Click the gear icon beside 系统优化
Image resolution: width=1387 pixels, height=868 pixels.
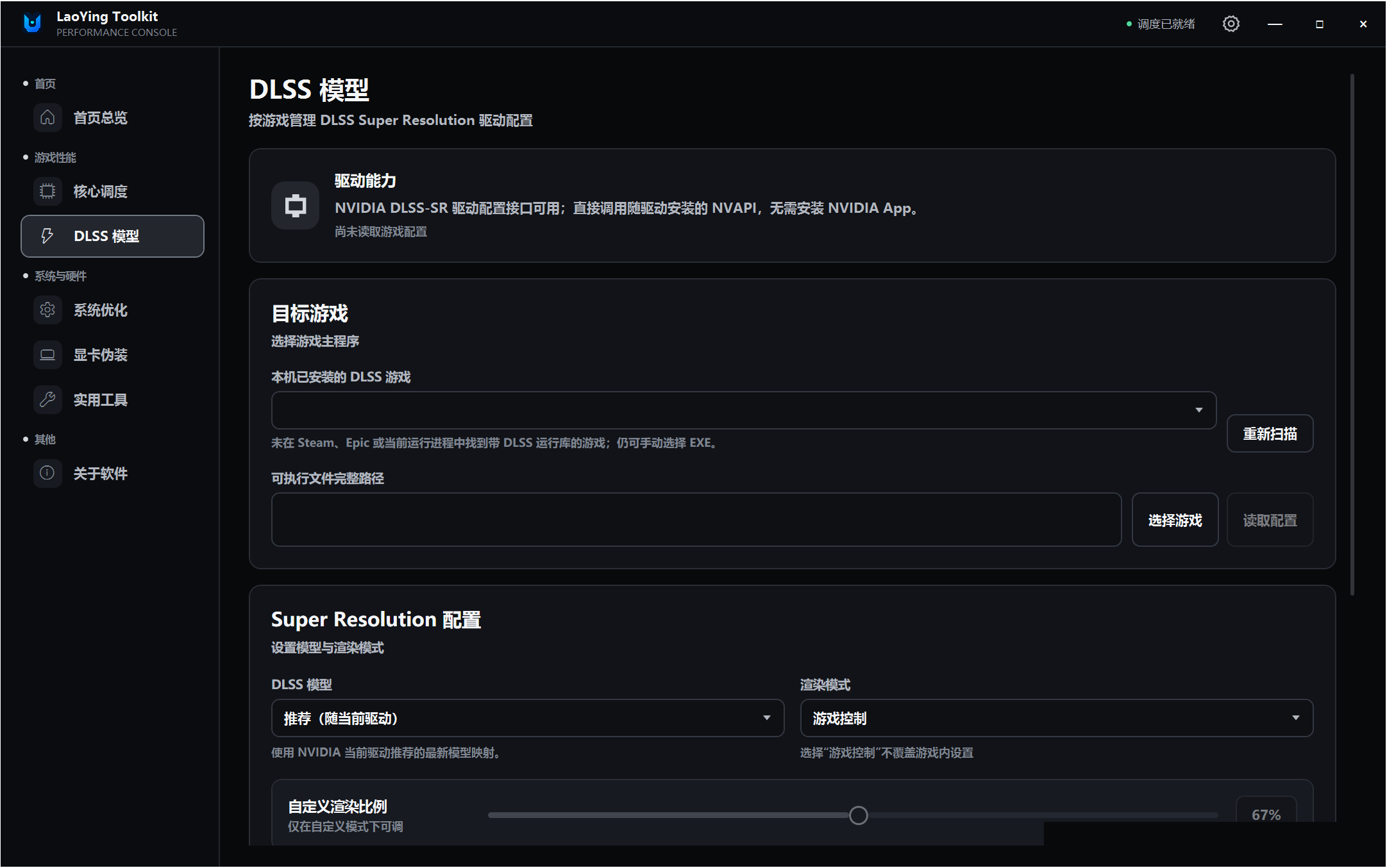coord(47,310)
